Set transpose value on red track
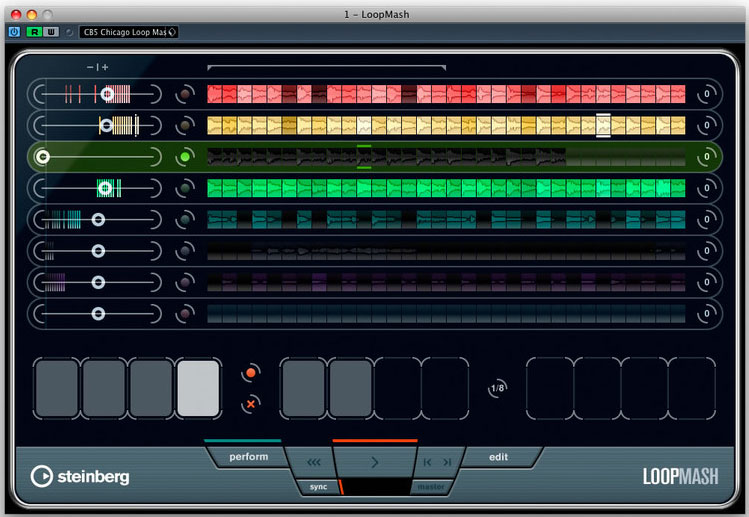749x517 pixels. tap(706, 94)
